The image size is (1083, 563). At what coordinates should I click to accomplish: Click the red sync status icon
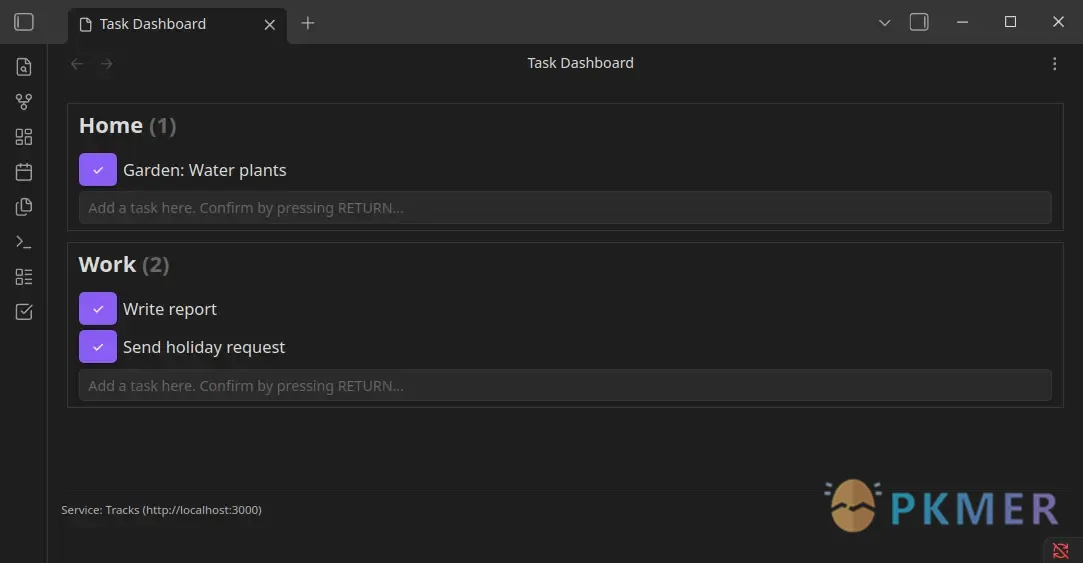pyautogui.click(x=1060, y=551)
